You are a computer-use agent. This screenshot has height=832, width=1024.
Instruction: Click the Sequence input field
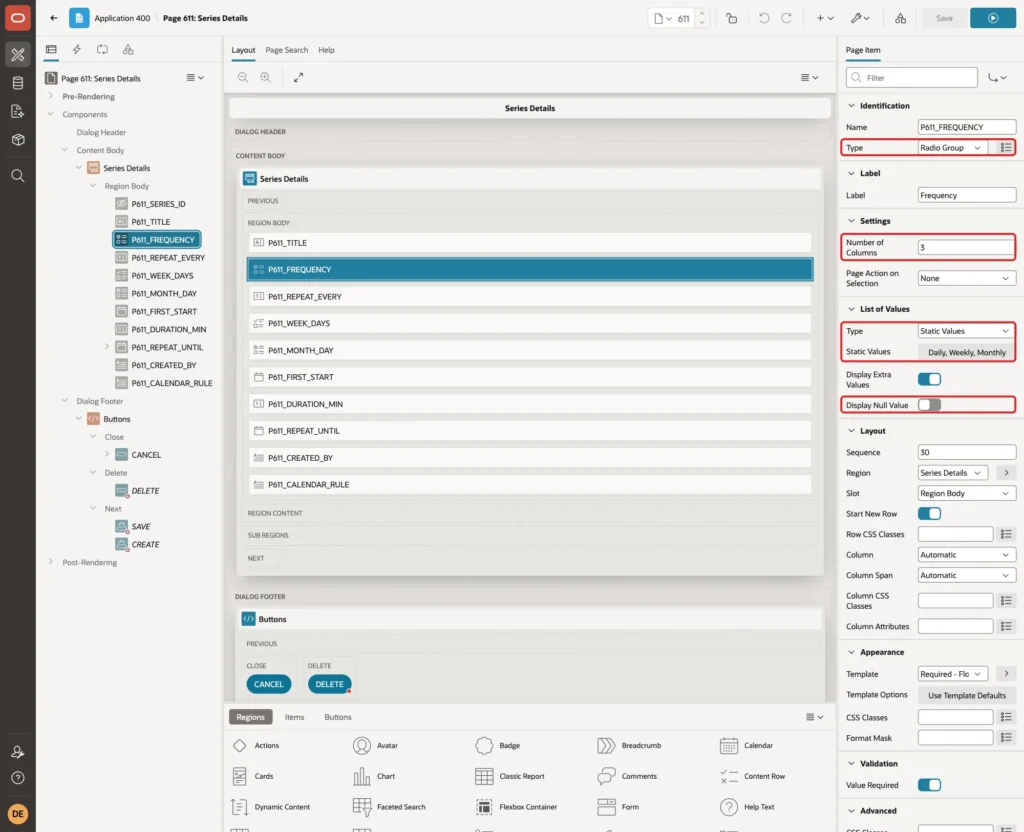coord(967,453)
